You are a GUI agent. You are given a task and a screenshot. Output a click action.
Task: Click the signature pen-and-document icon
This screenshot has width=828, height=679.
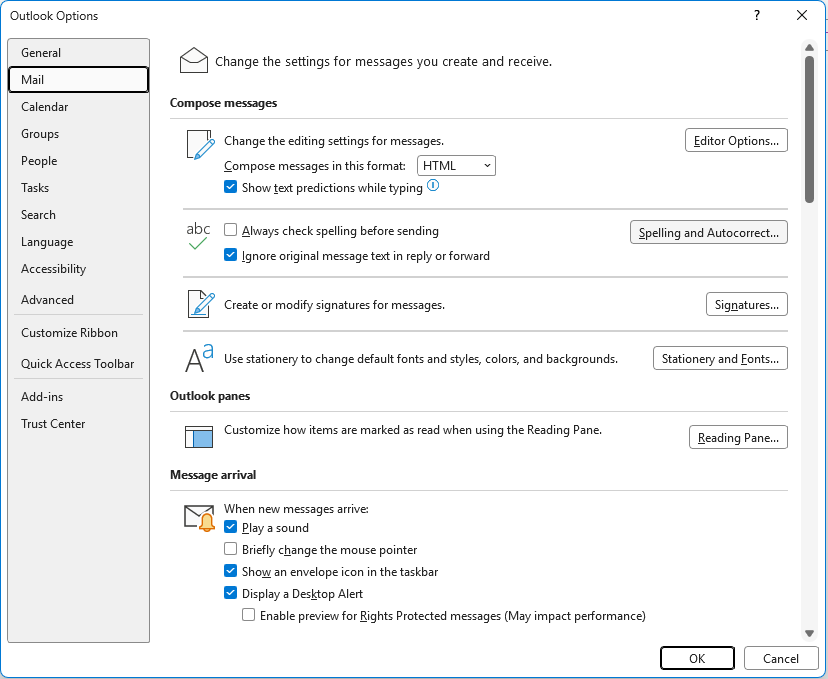pos(201,304)
